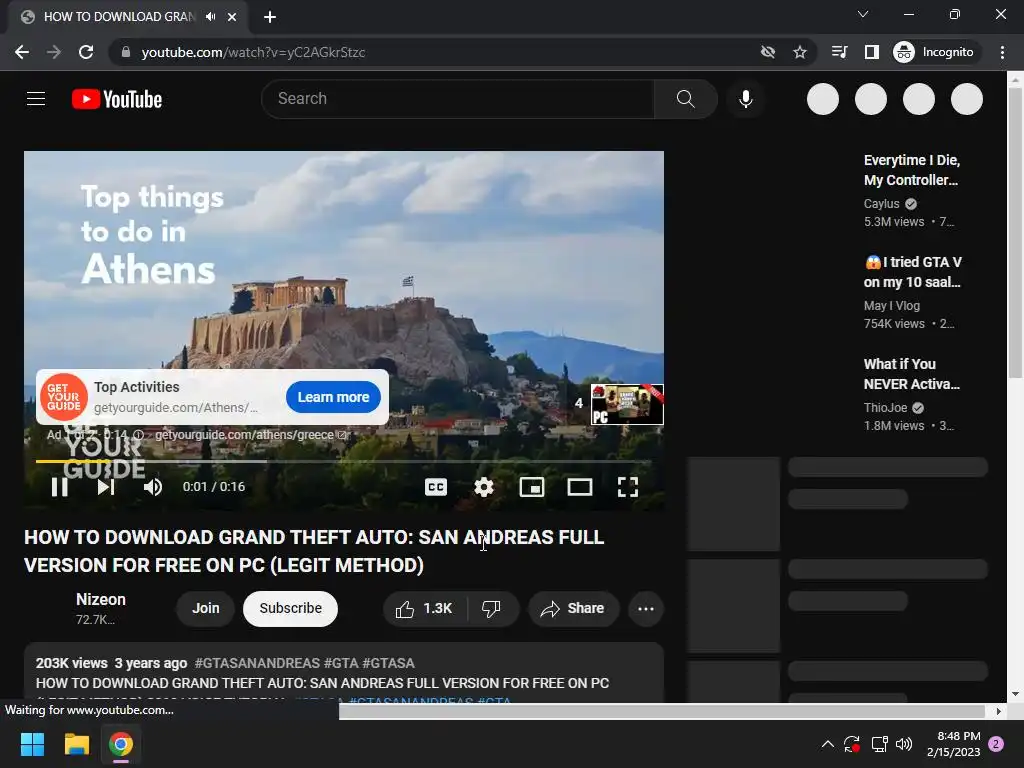Skip to next video button

106,487
